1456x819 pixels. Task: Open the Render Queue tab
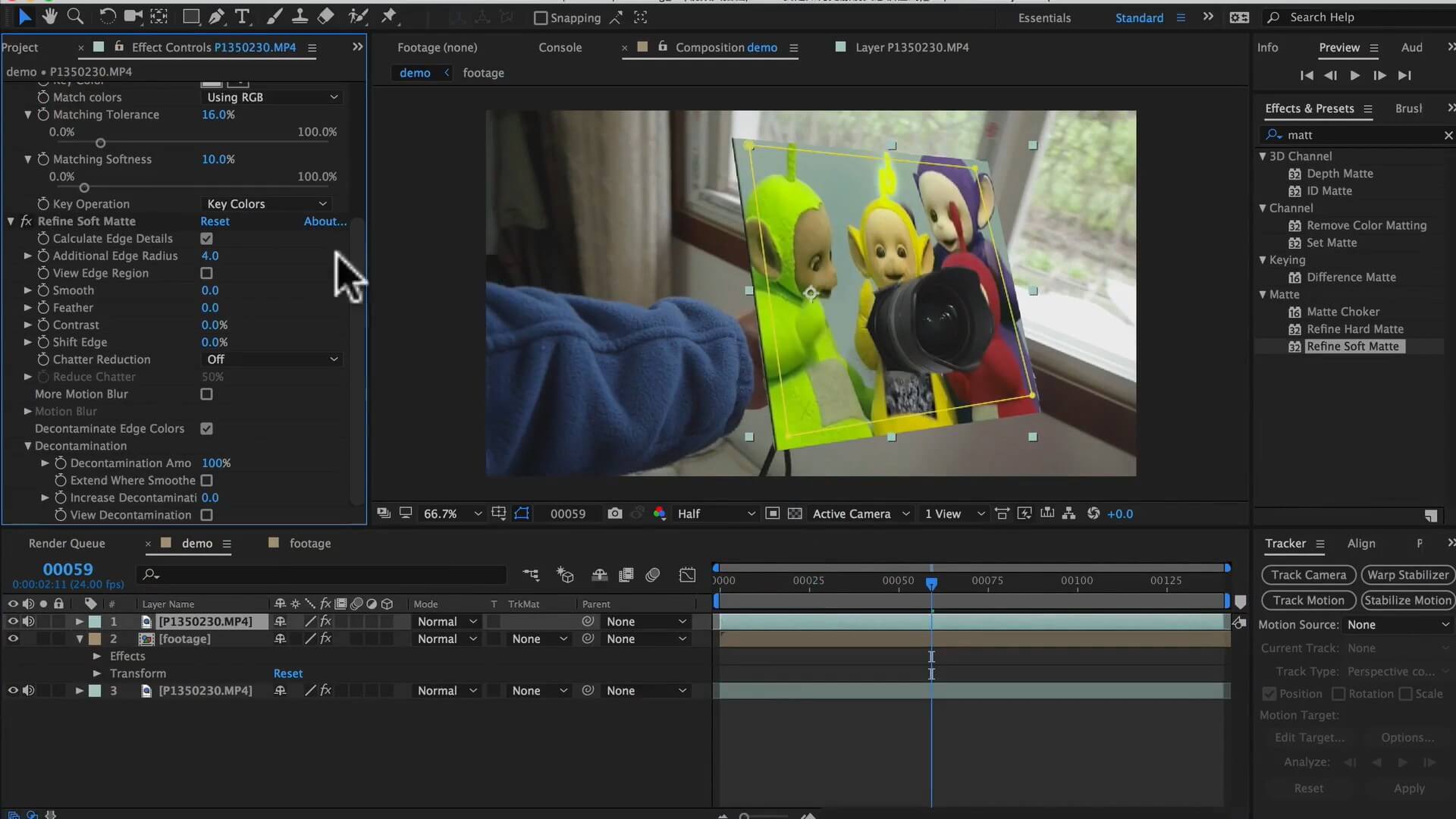point(67,543)
